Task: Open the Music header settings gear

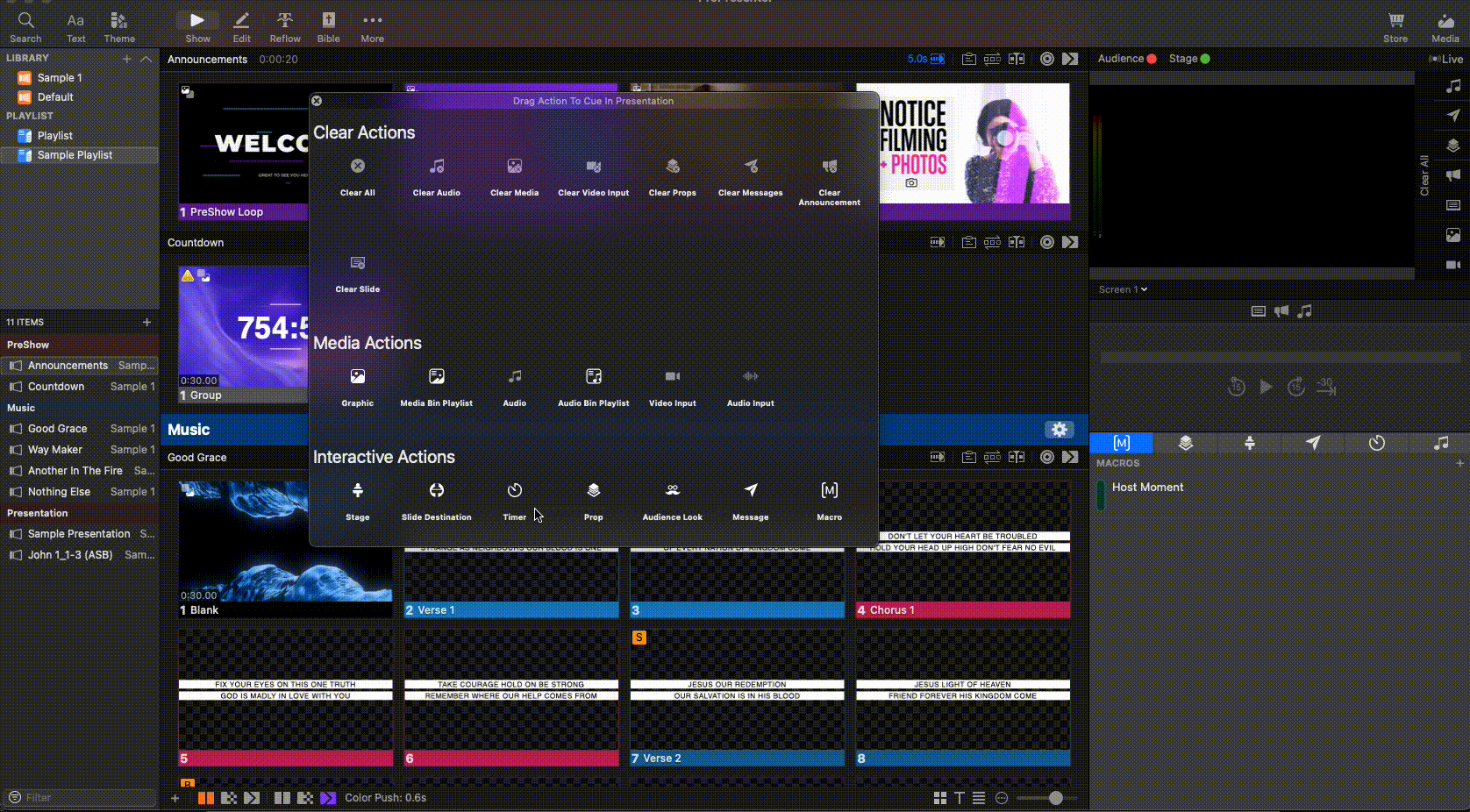Action: coord(1060,429)
